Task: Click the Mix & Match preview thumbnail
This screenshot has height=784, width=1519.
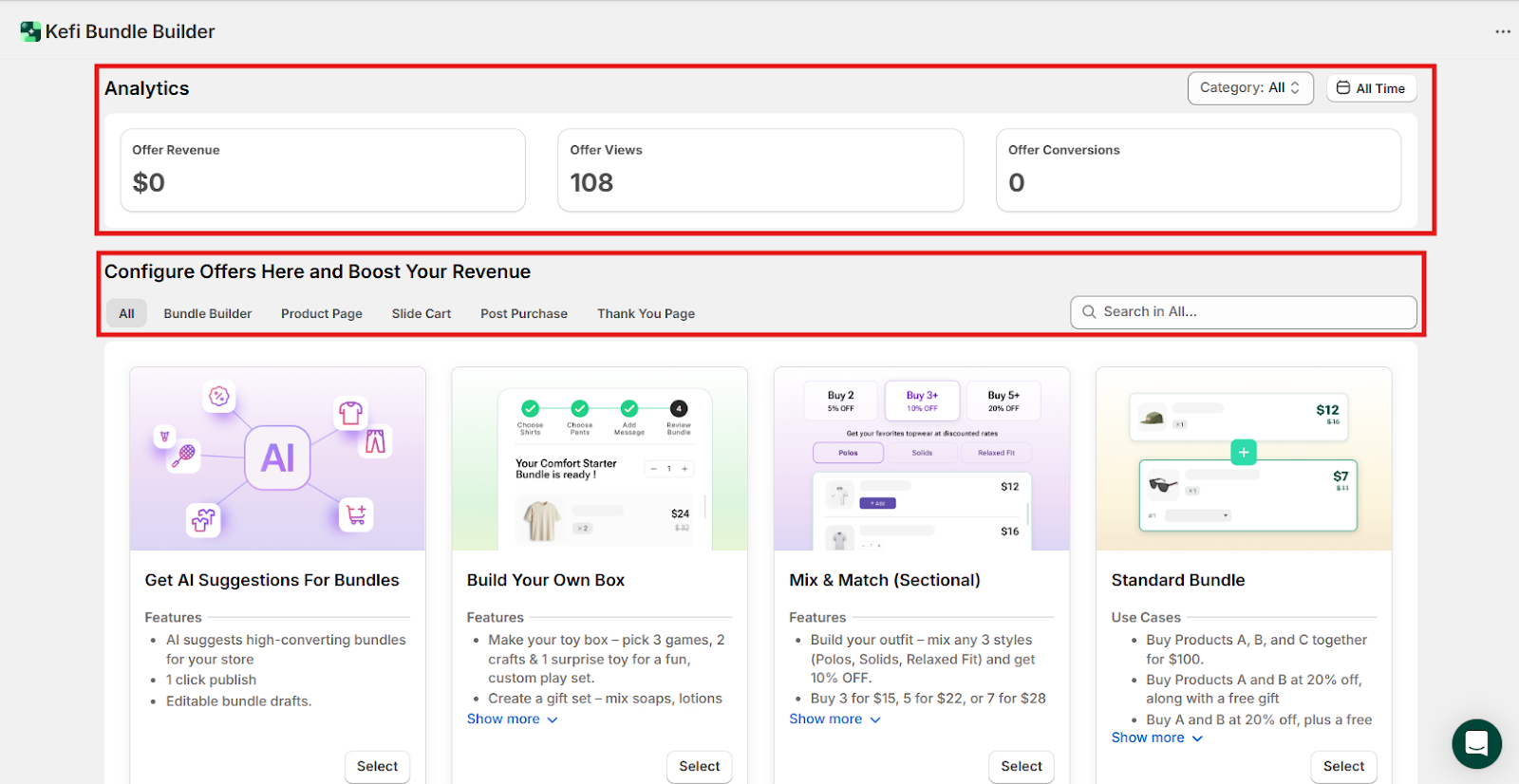Action: click(x=921, y=459)
